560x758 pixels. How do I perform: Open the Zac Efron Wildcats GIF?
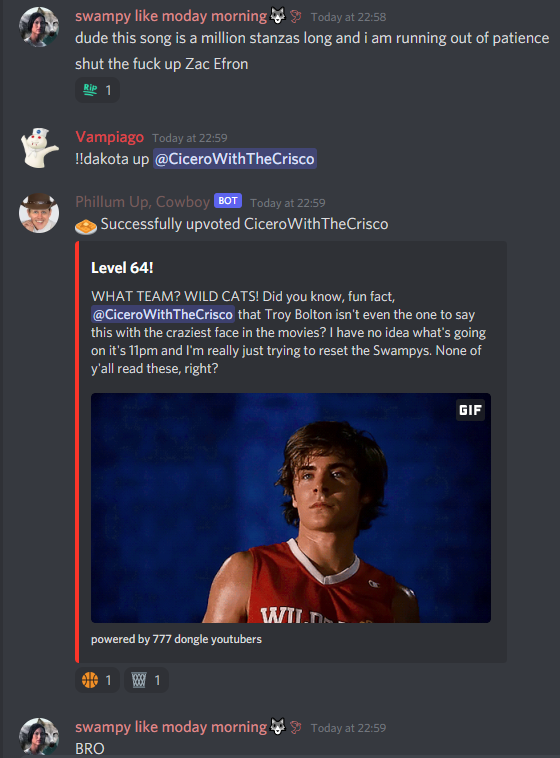tap(291, 508)
